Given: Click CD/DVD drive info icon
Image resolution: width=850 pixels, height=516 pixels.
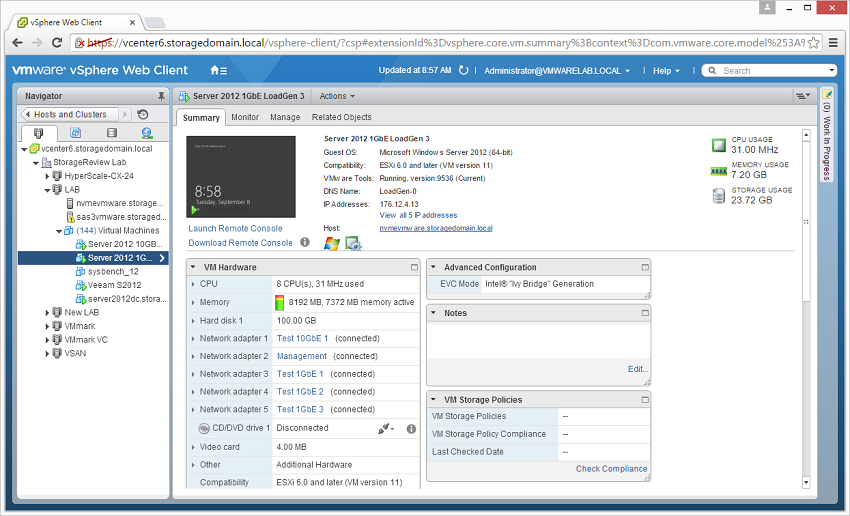Looking at the screenshot, I should coord(411,429).
